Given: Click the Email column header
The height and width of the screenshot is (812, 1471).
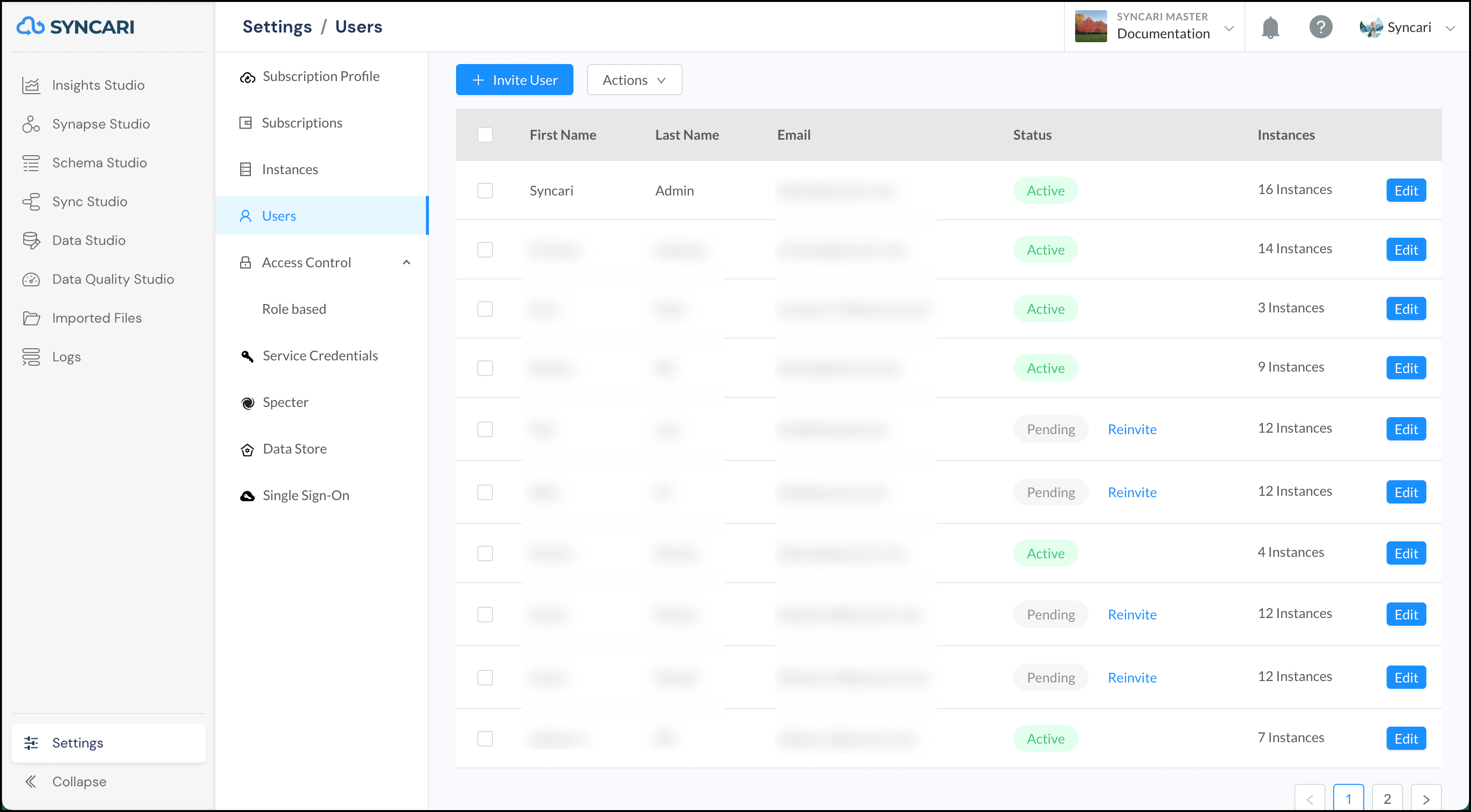Looking at the screenshot, I should point(794,135).
